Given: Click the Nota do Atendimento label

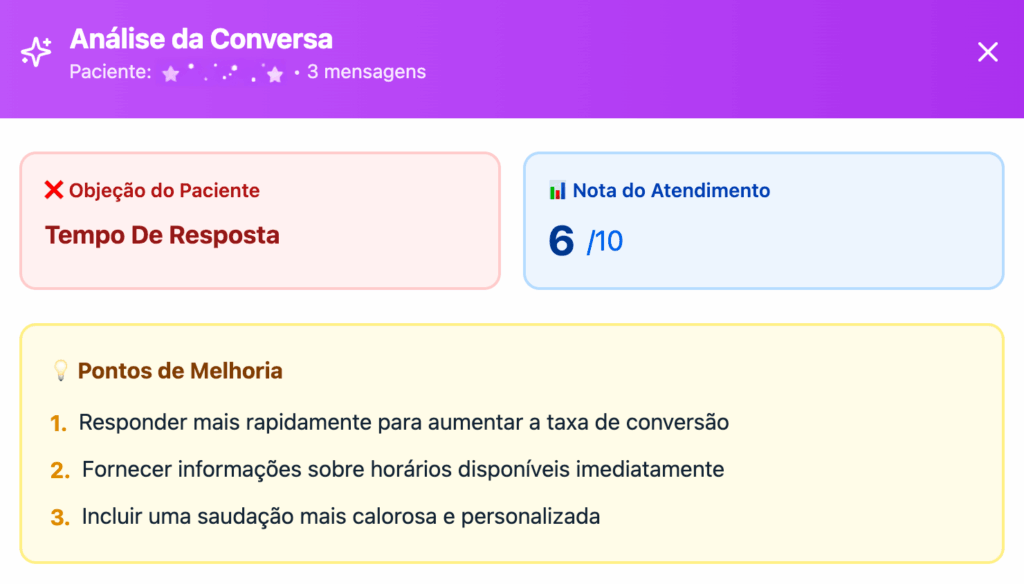Looking at the screenshot, I should click(x=671, y=190).
